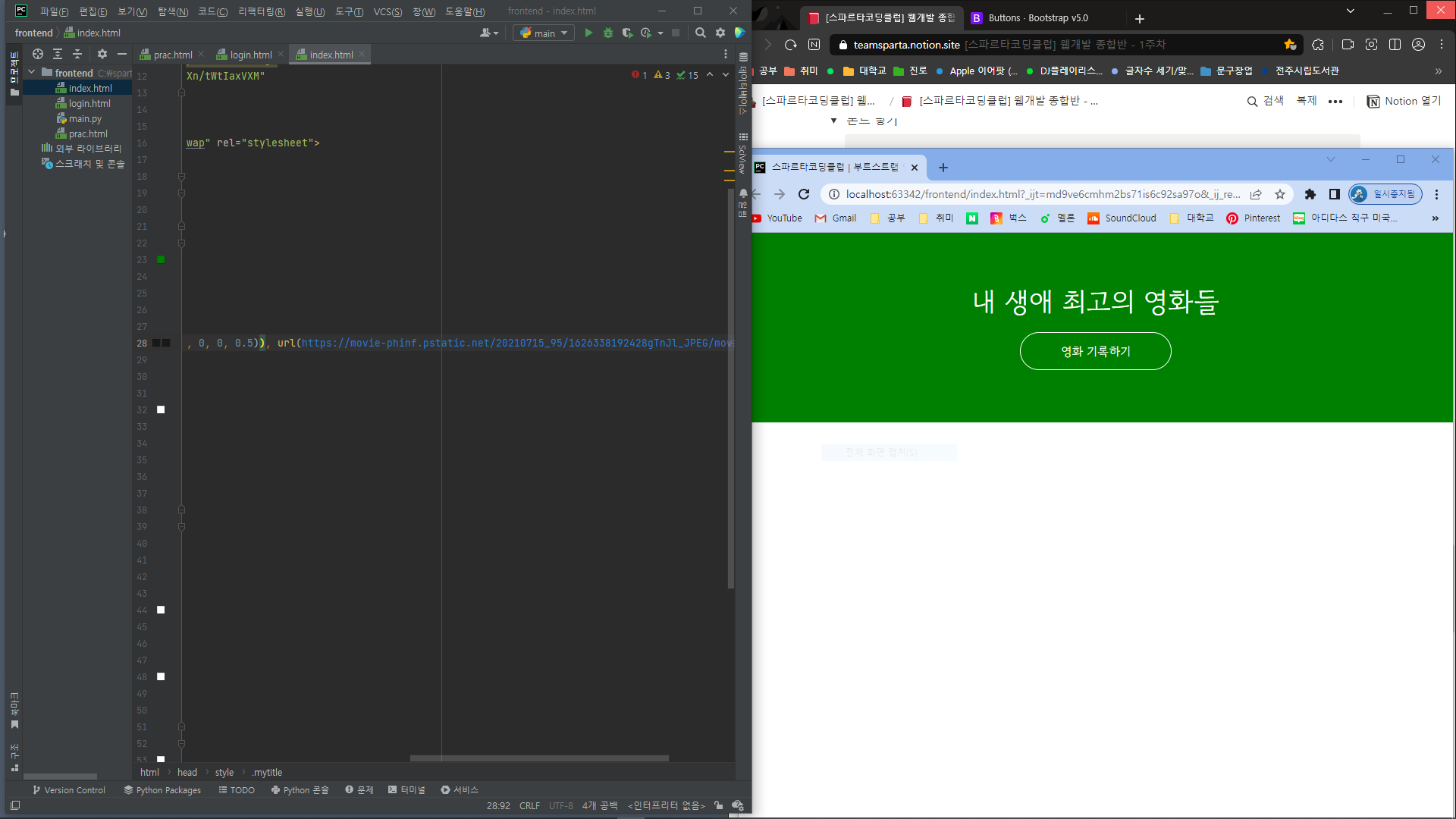
Task: Toggle read-only lock in PyCharm status bar
Action: pyautogui.click(x=718, y=805)
